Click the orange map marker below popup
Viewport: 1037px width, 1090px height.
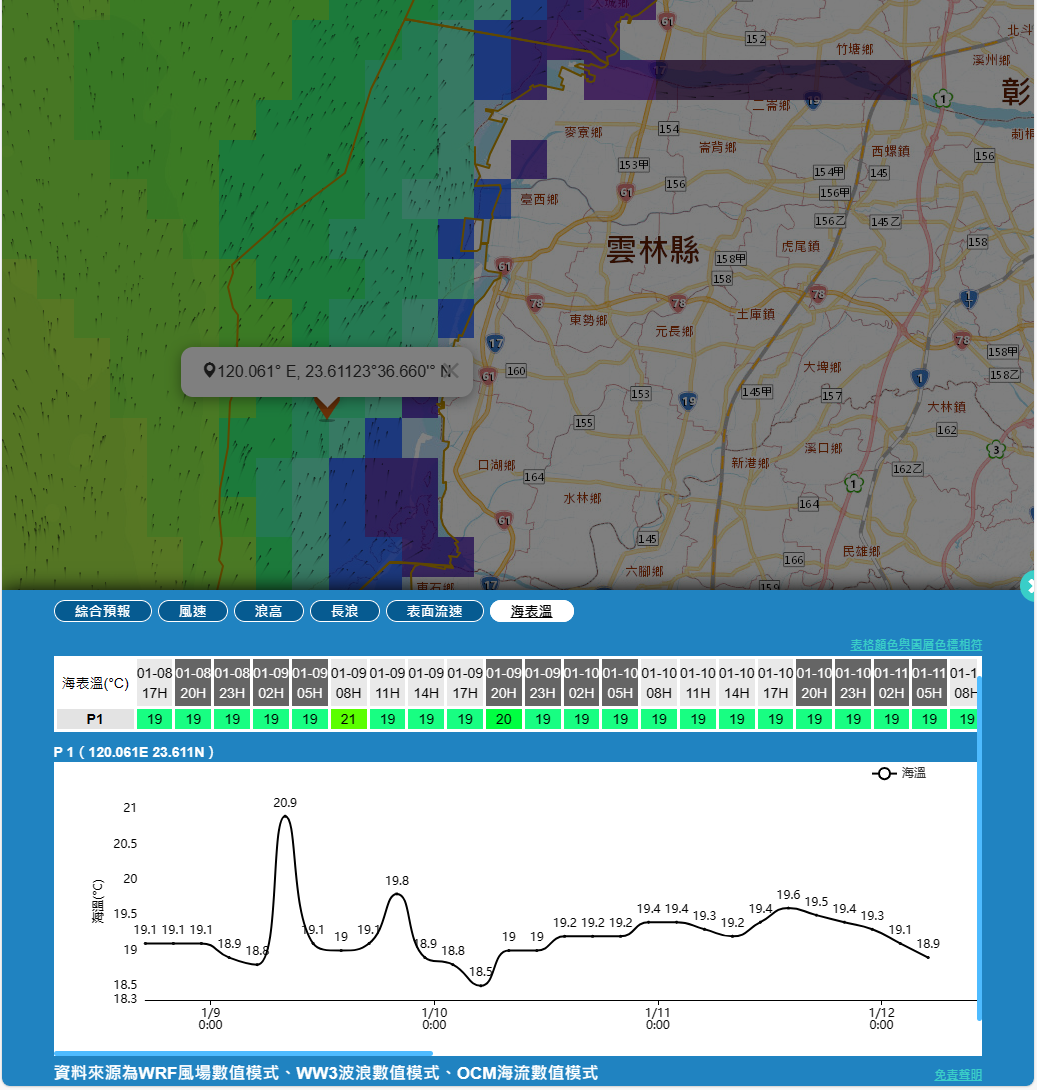tap(326, 406)
